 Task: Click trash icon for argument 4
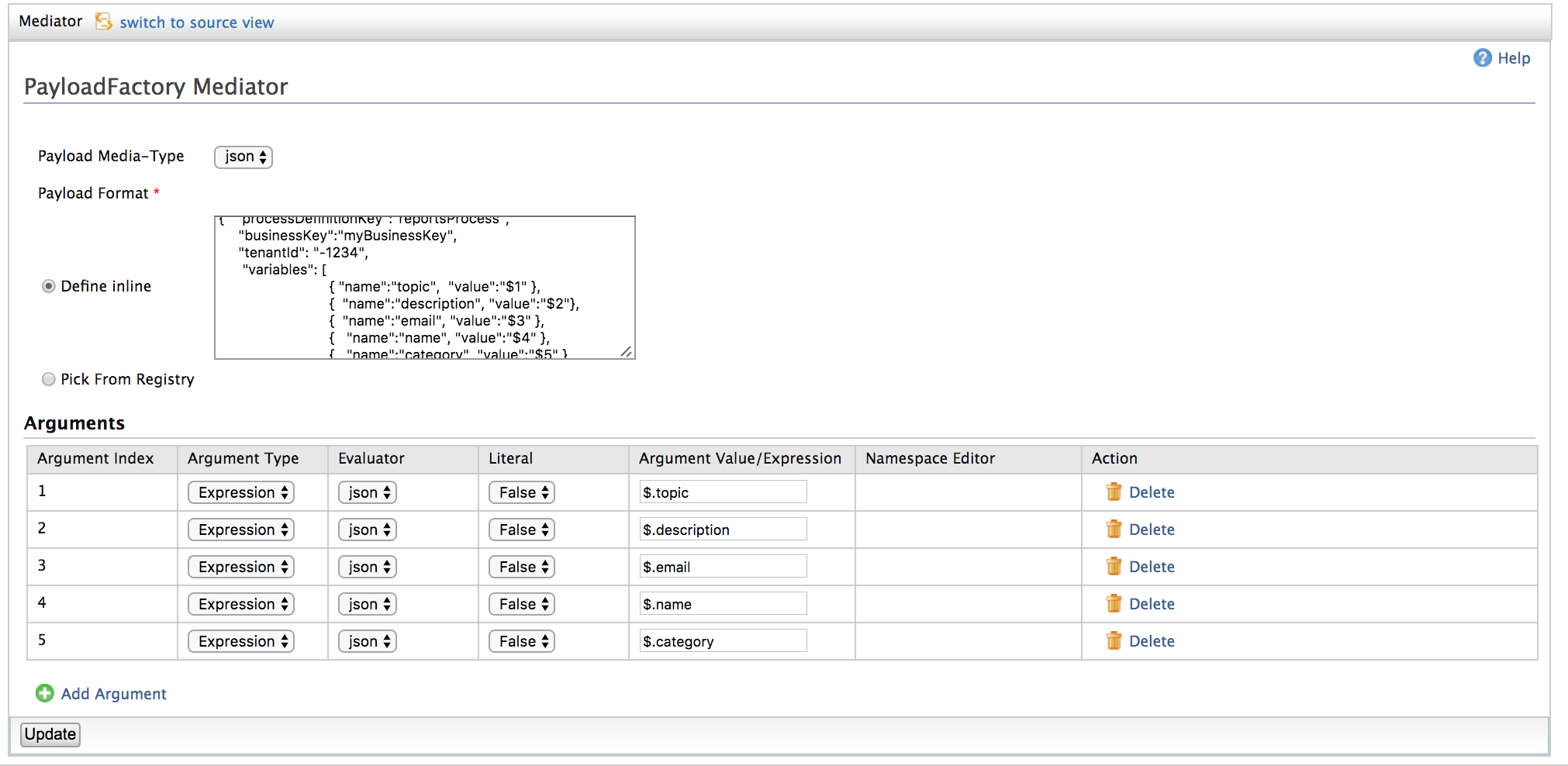click(x=1114, y=604)
